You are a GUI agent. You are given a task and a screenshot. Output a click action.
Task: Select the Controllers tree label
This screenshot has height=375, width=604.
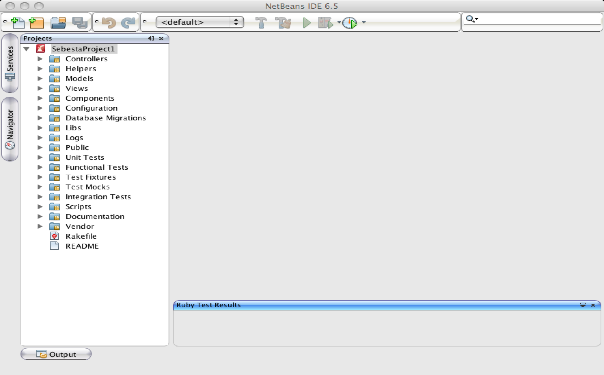click(x=86, y=59)
